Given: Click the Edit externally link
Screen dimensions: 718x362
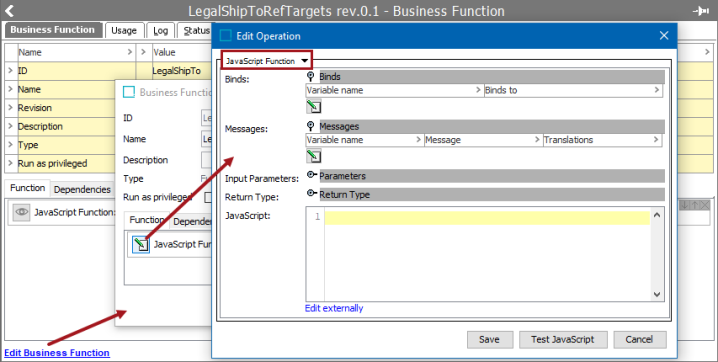Looking at the screenshot, I should (334, 308).
